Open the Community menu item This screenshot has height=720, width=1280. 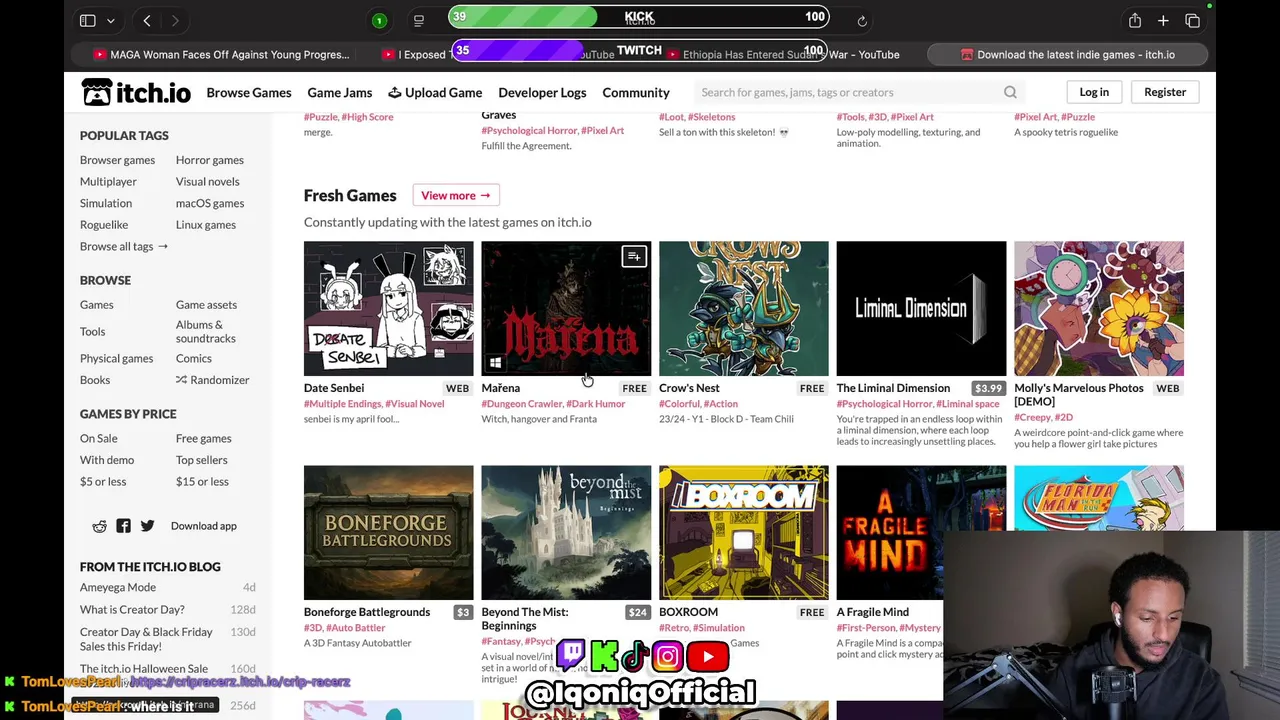tap(636, 92)
